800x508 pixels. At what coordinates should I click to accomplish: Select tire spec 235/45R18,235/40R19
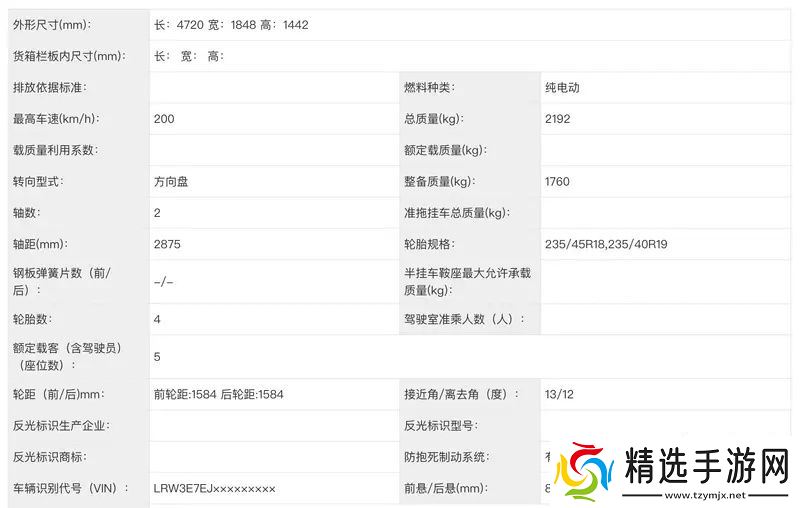point(607,244)
